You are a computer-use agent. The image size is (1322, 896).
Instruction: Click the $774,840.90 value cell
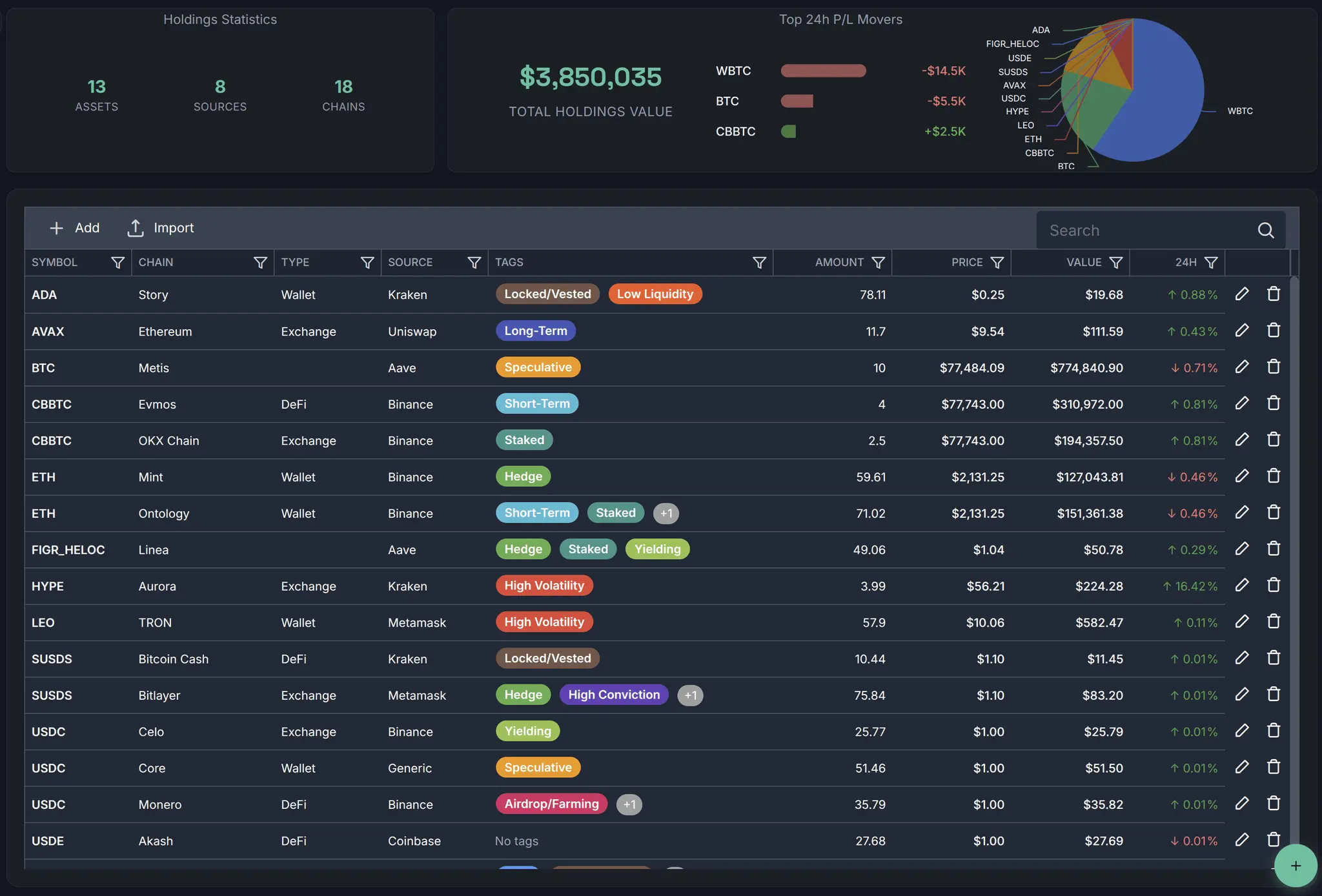click(1086, 368)
